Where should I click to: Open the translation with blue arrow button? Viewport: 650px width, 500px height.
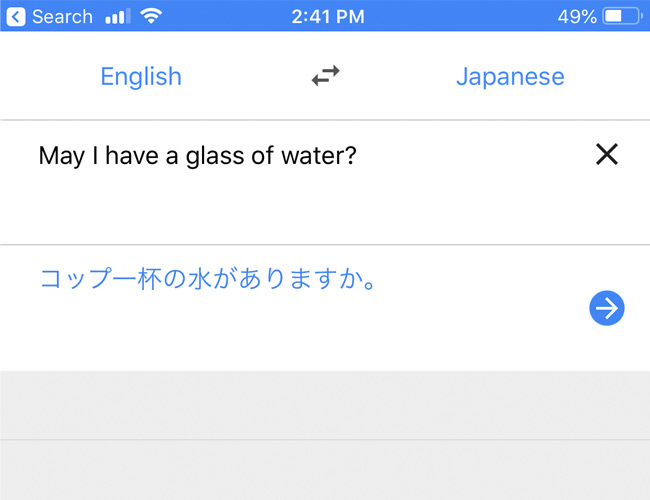(x=606, y=308)
